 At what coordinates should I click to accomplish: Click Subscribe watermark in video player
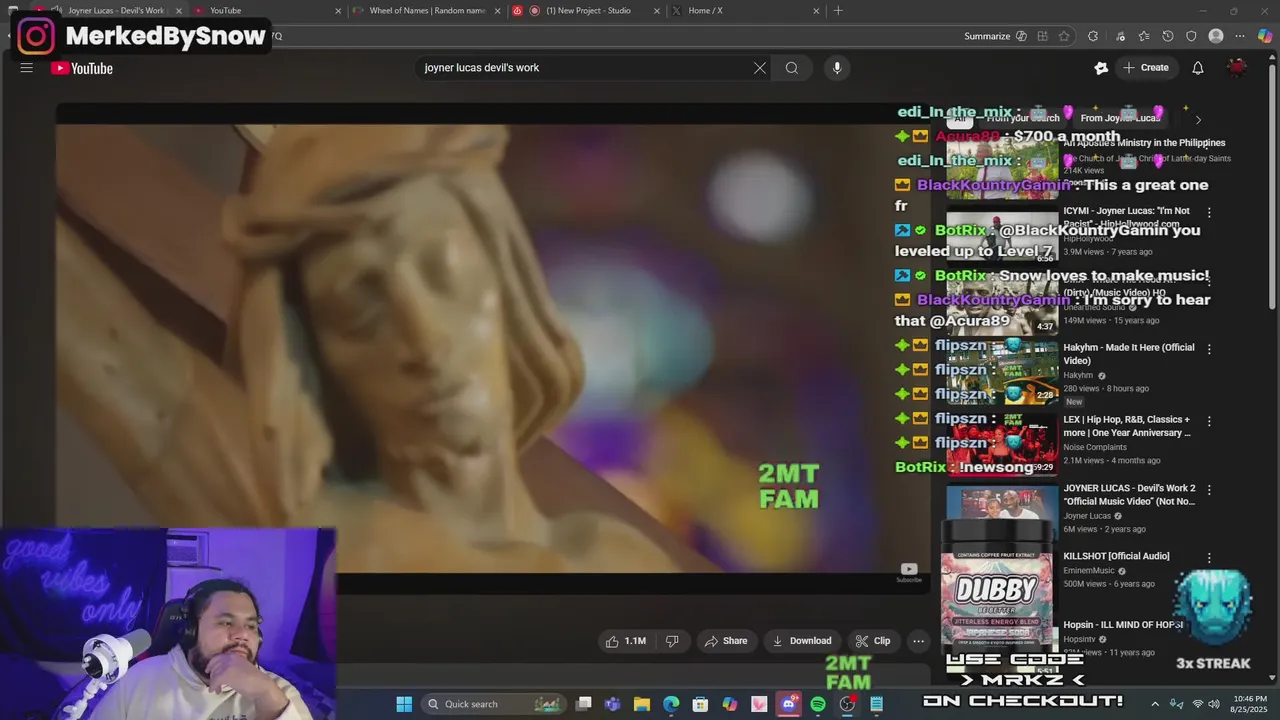click(909, 572)
